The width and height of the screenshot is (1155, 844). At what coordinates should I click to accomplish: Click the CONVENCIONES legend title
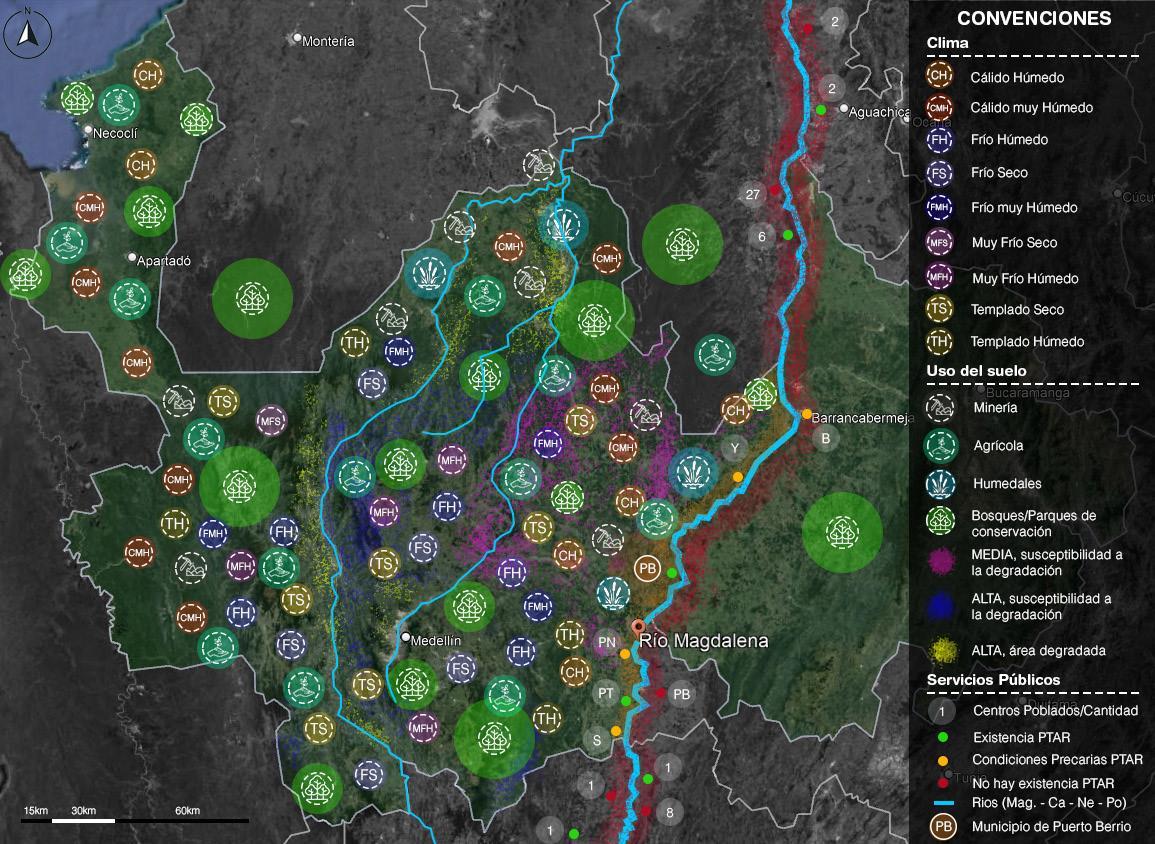pos(1033,18)
